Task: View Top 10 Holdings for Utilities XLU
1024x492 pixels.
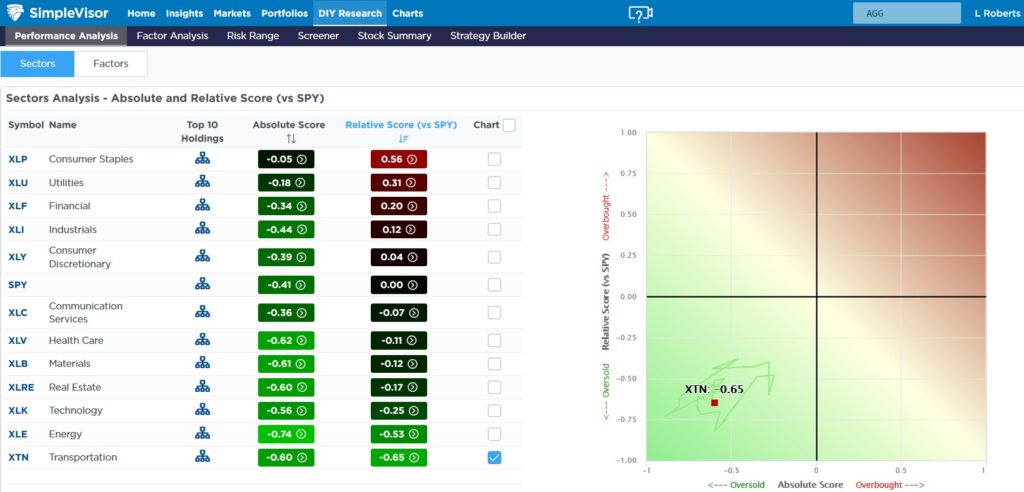Action: point(202,182)
